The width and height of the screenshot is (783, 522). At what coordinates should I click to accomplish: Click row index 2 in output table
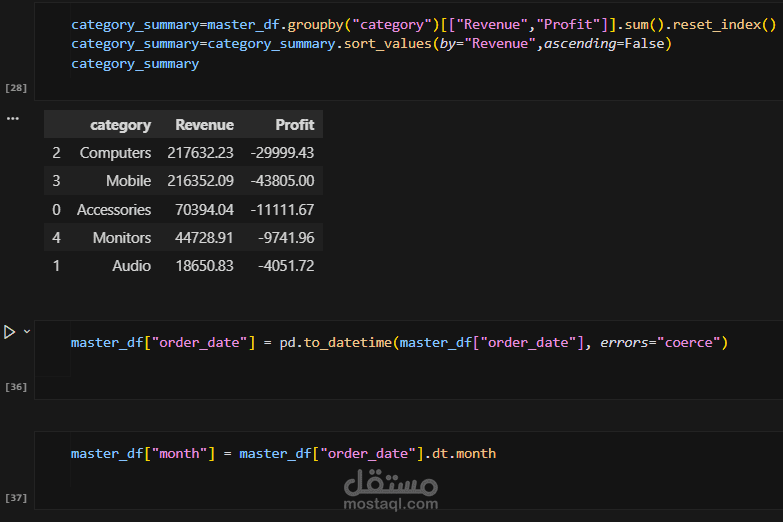[56, 153]
